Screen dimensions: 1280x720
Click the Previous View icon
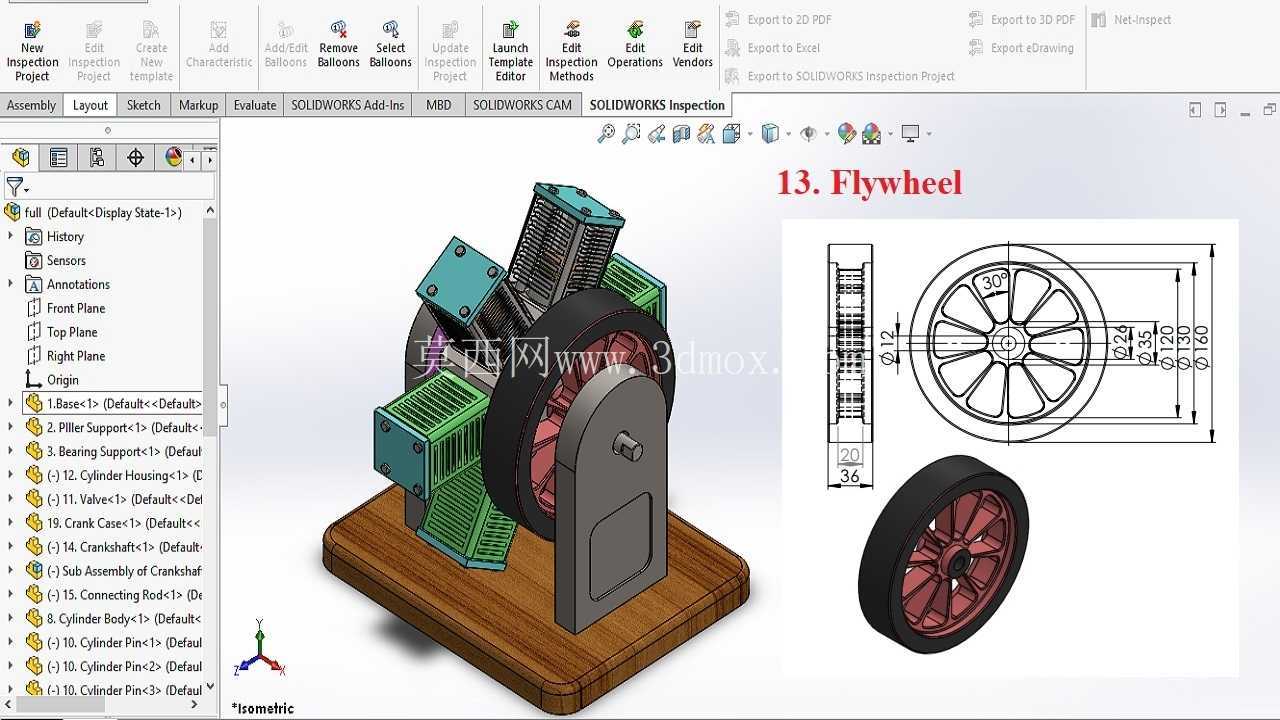[x=657, y=133]
